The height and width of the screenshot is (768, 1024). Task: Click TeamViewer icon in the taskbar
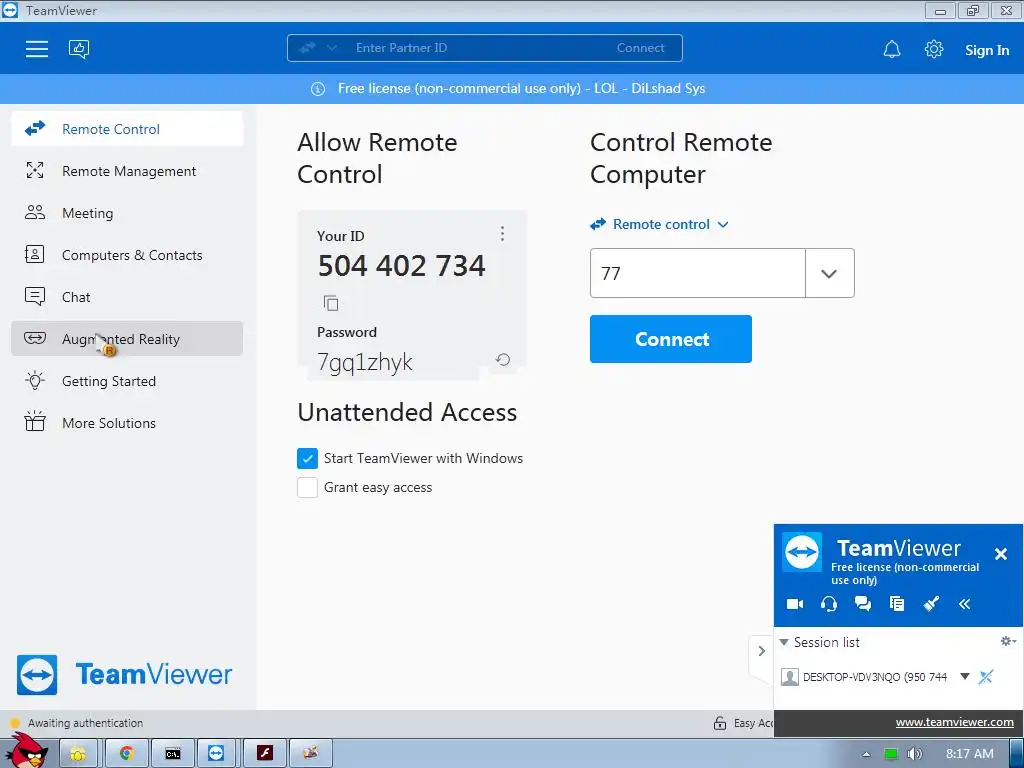216,754
